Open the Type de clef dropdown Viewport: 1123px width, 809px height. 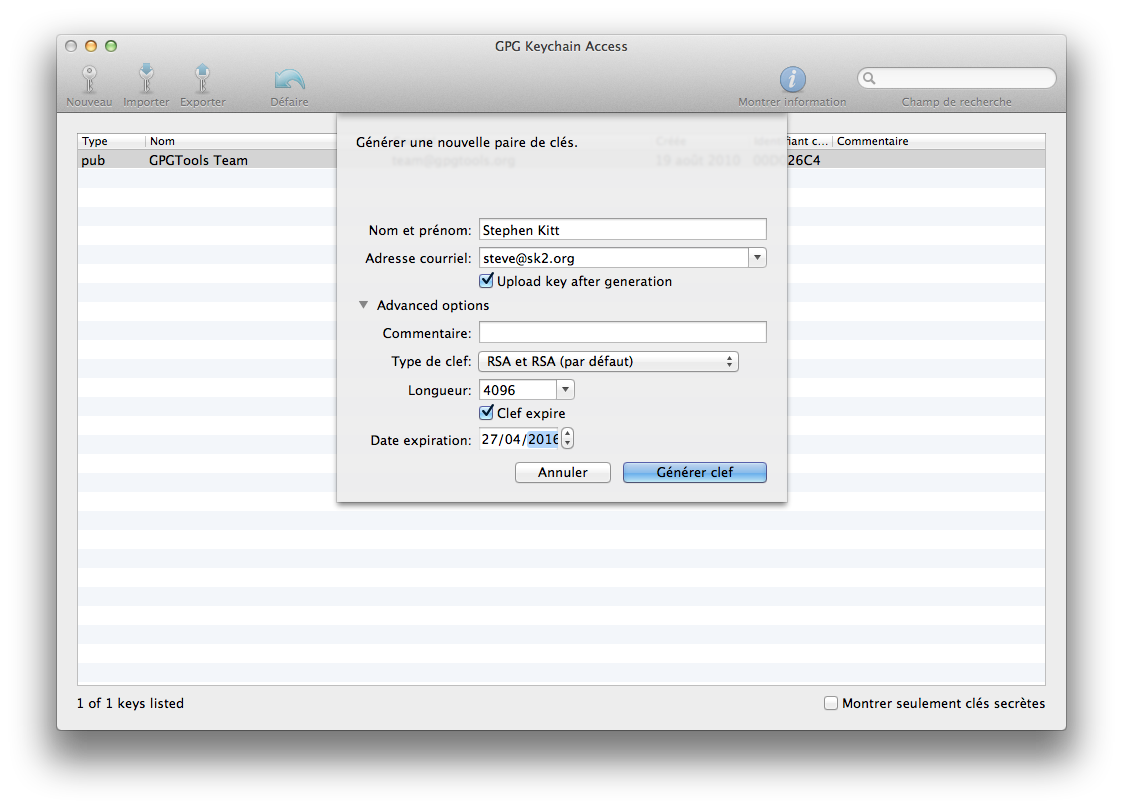pos(608,362)
